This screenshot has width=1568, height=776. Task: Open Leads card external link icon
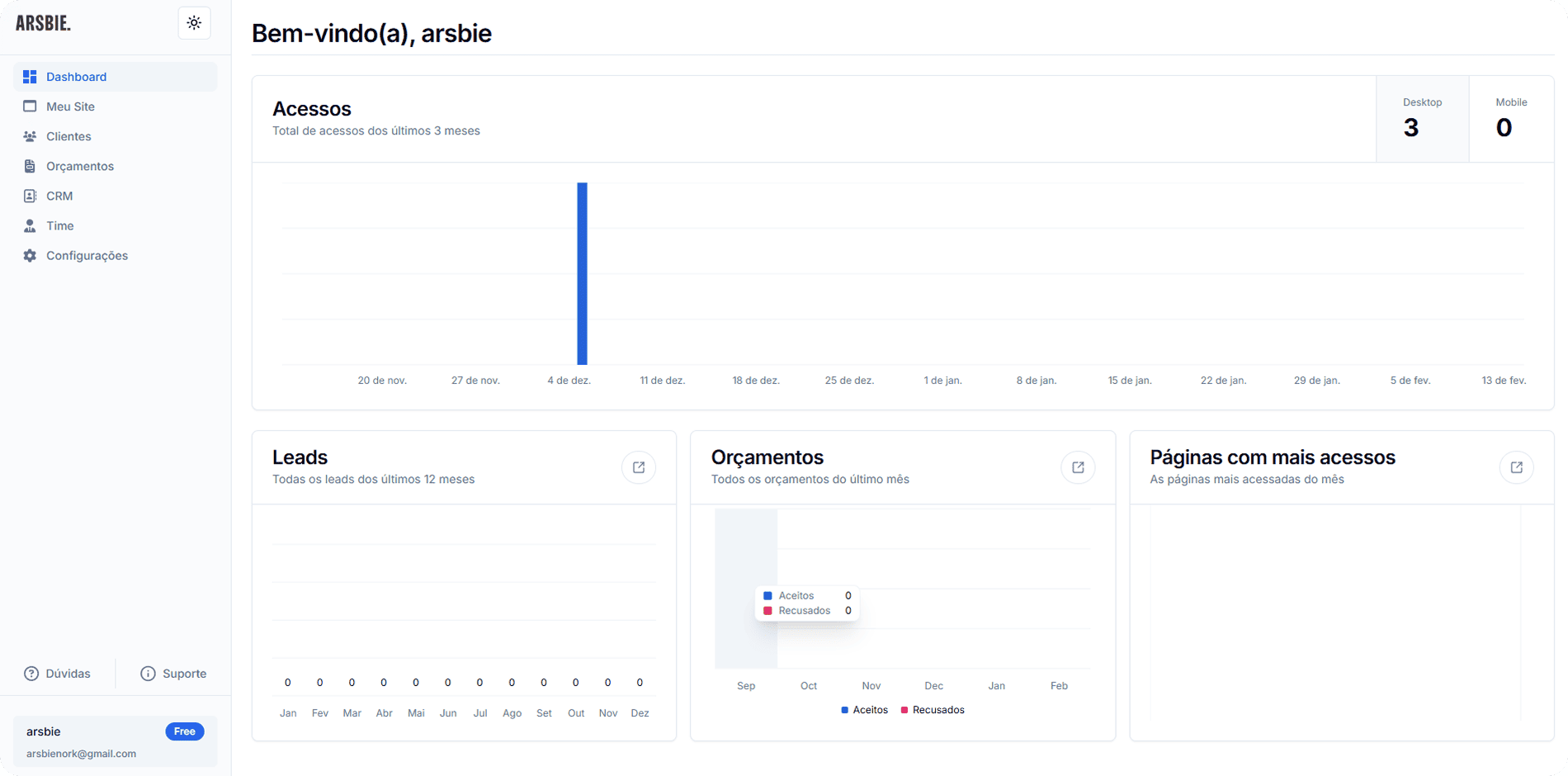click(x=639, y=467)
